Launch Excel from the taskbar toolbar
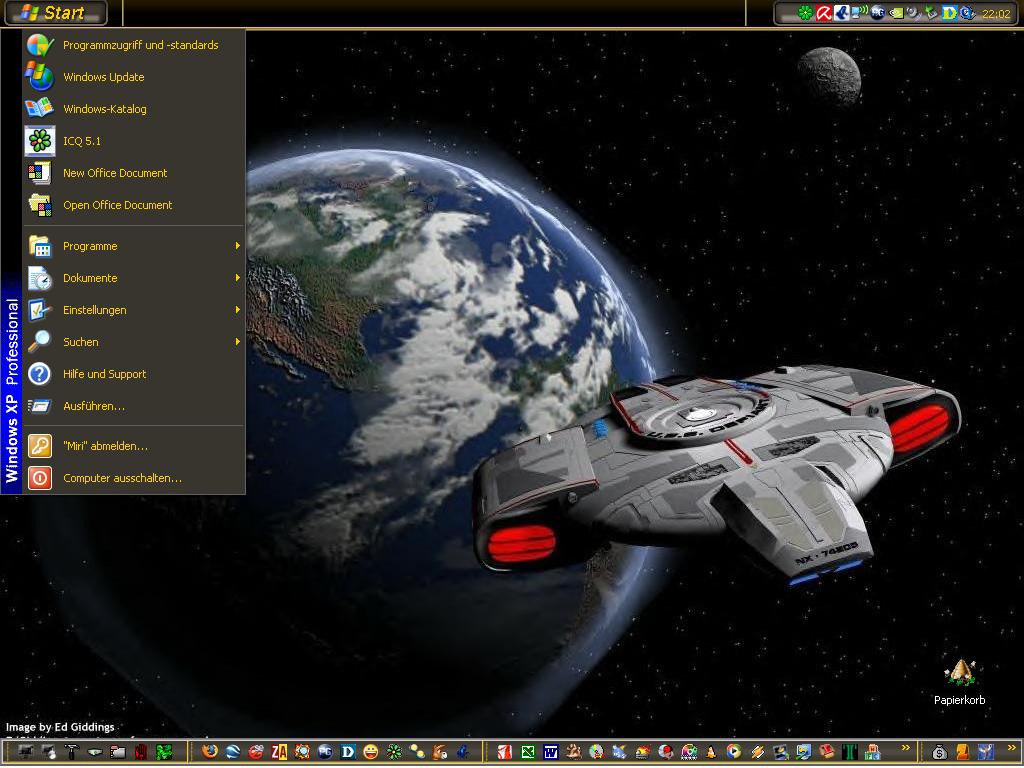The image size is (1024, 768). tap(528, 751)
